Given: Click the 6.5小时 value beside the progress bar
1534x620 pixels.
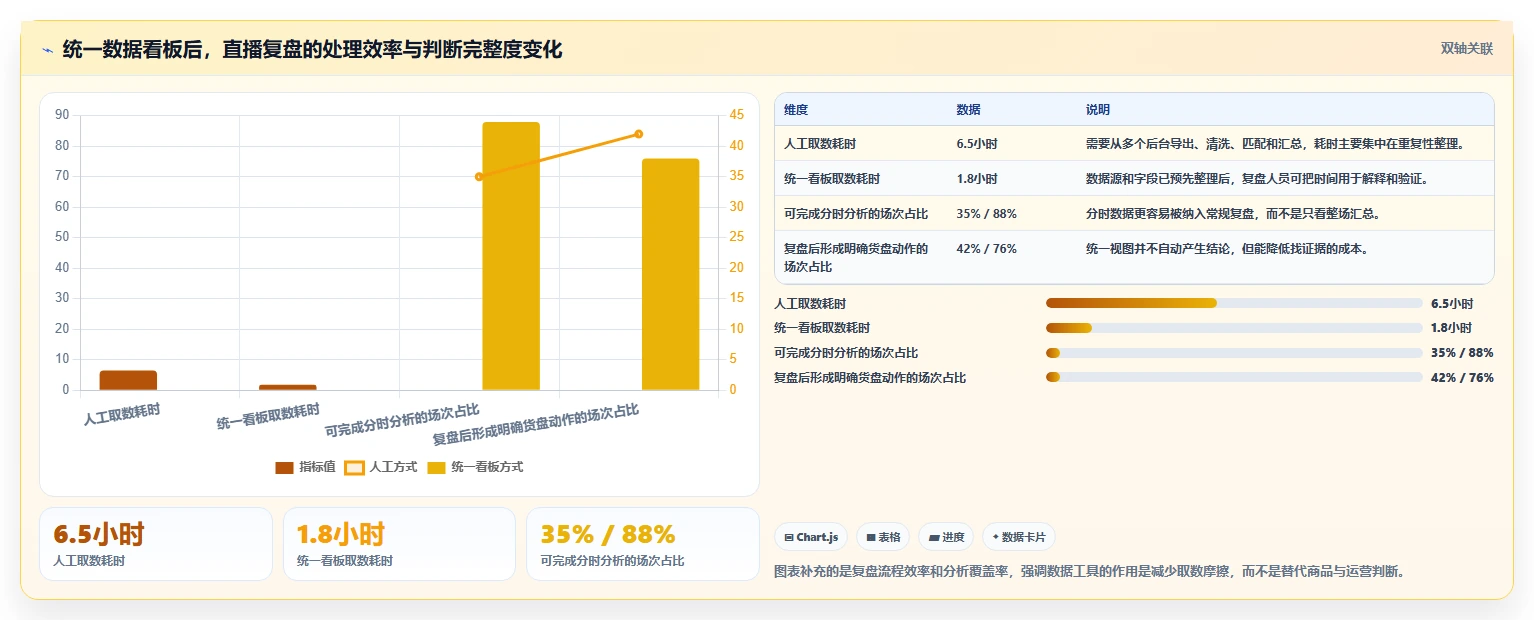Looking at the screenshot, I should [1452, 303].
